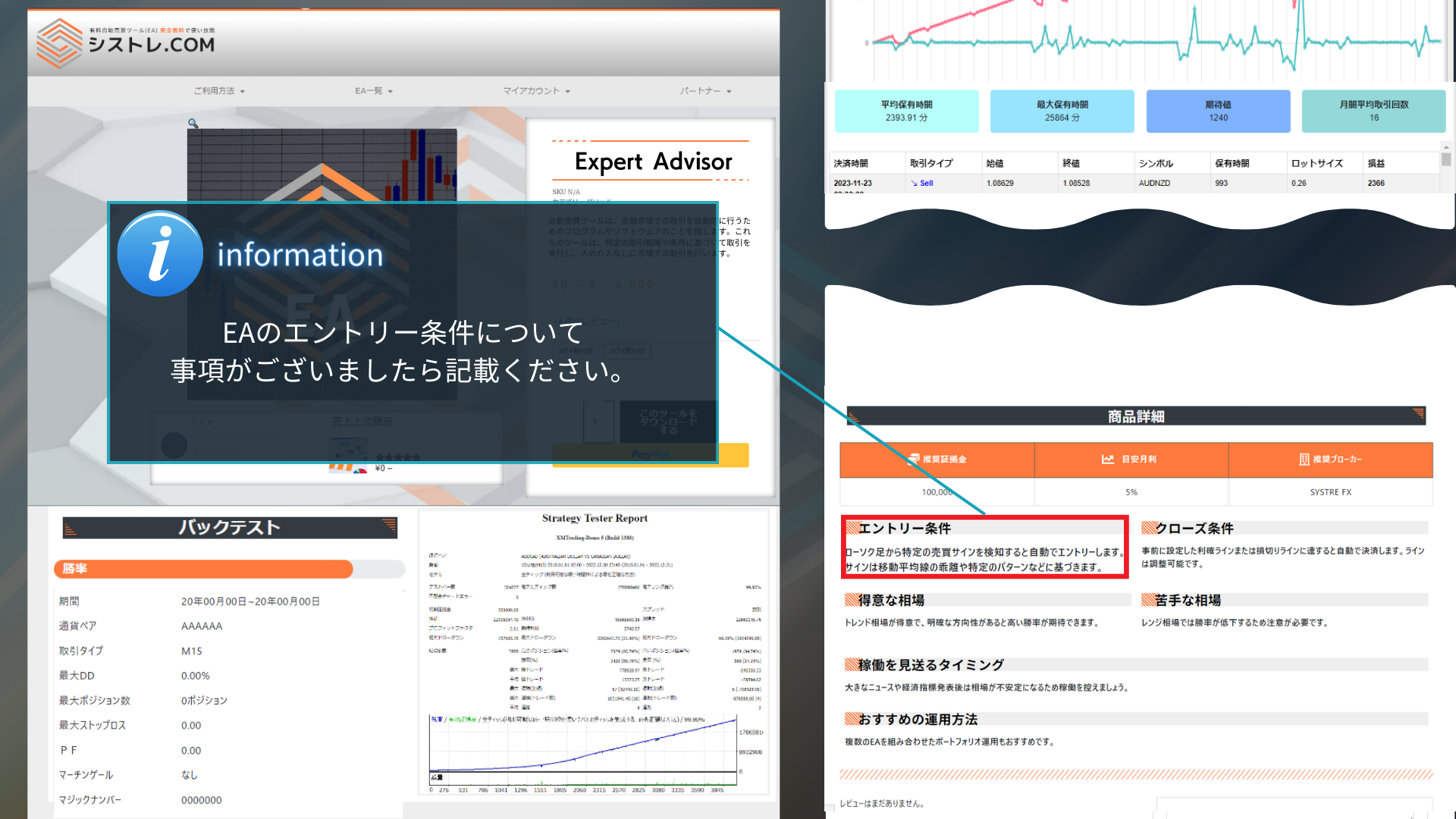Click the trade table scrollbar
The width and height of the screenshot is (1456, 819).
click(1446, 159)
